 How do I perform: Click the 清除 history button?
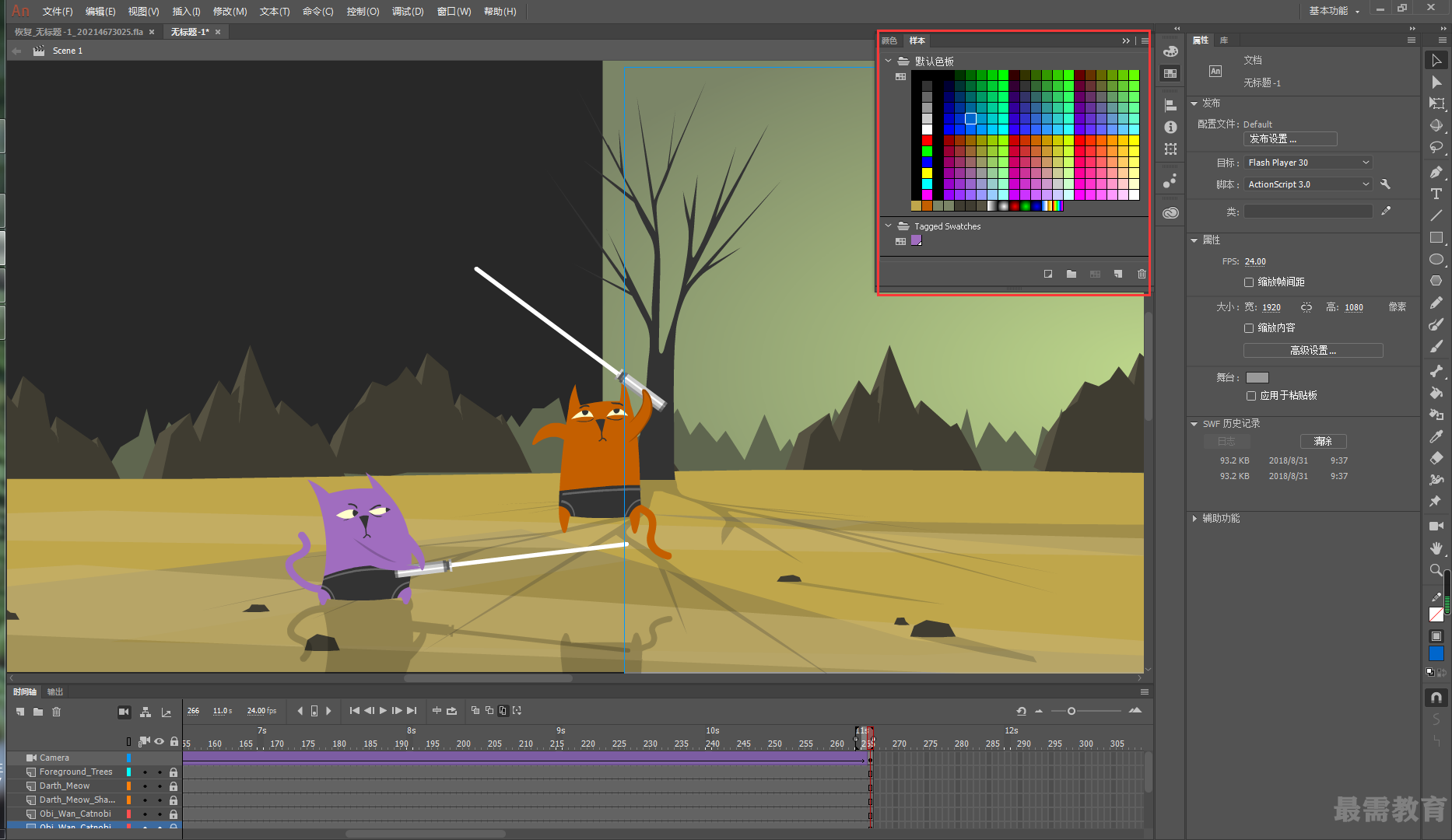tap(1324, 441)
